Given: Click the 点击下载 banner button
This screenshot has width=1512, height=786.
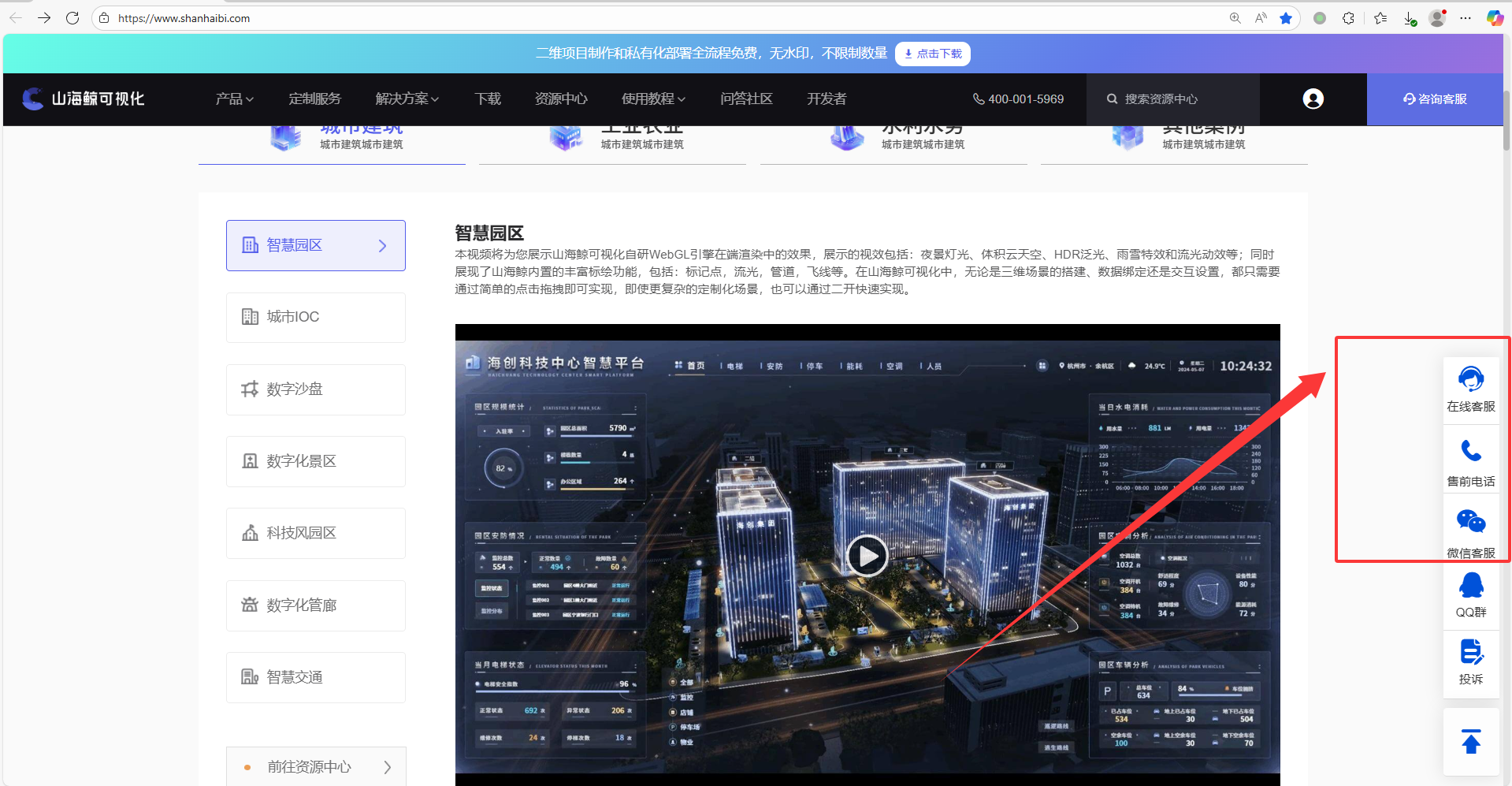Looking at the screenshot, I should (933, 54).
